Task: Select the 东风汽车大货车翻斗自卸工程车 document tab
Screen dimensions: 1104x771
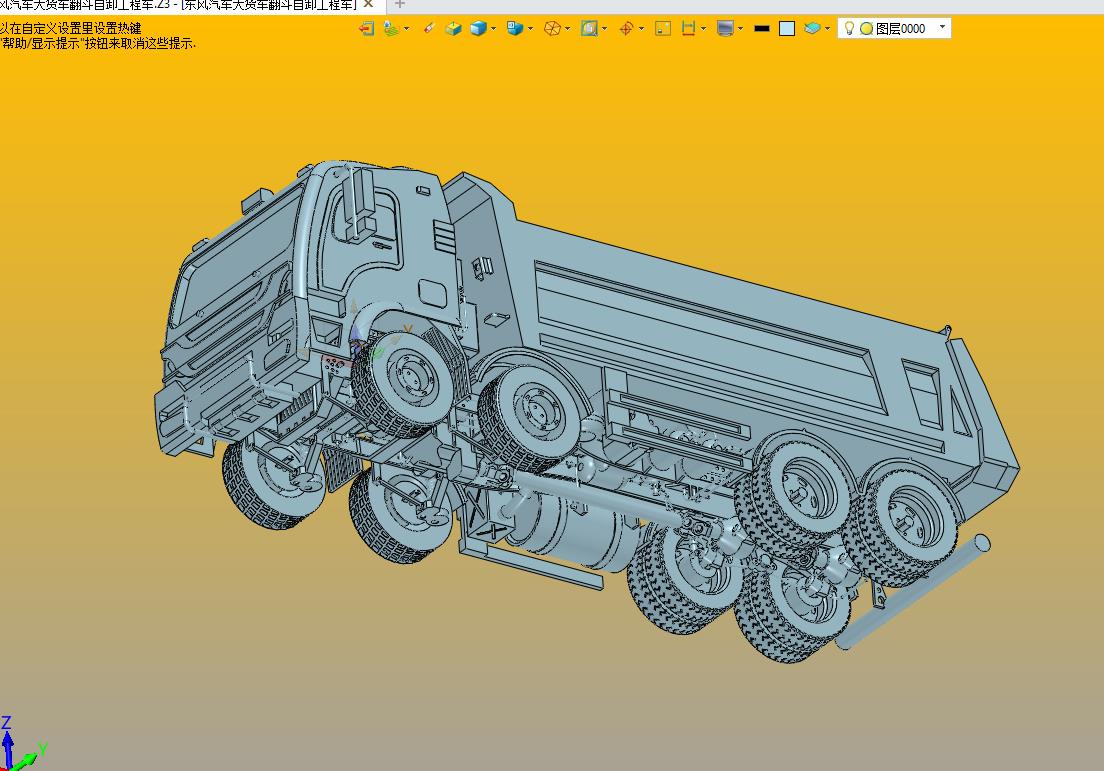Action: coord(180,5)
